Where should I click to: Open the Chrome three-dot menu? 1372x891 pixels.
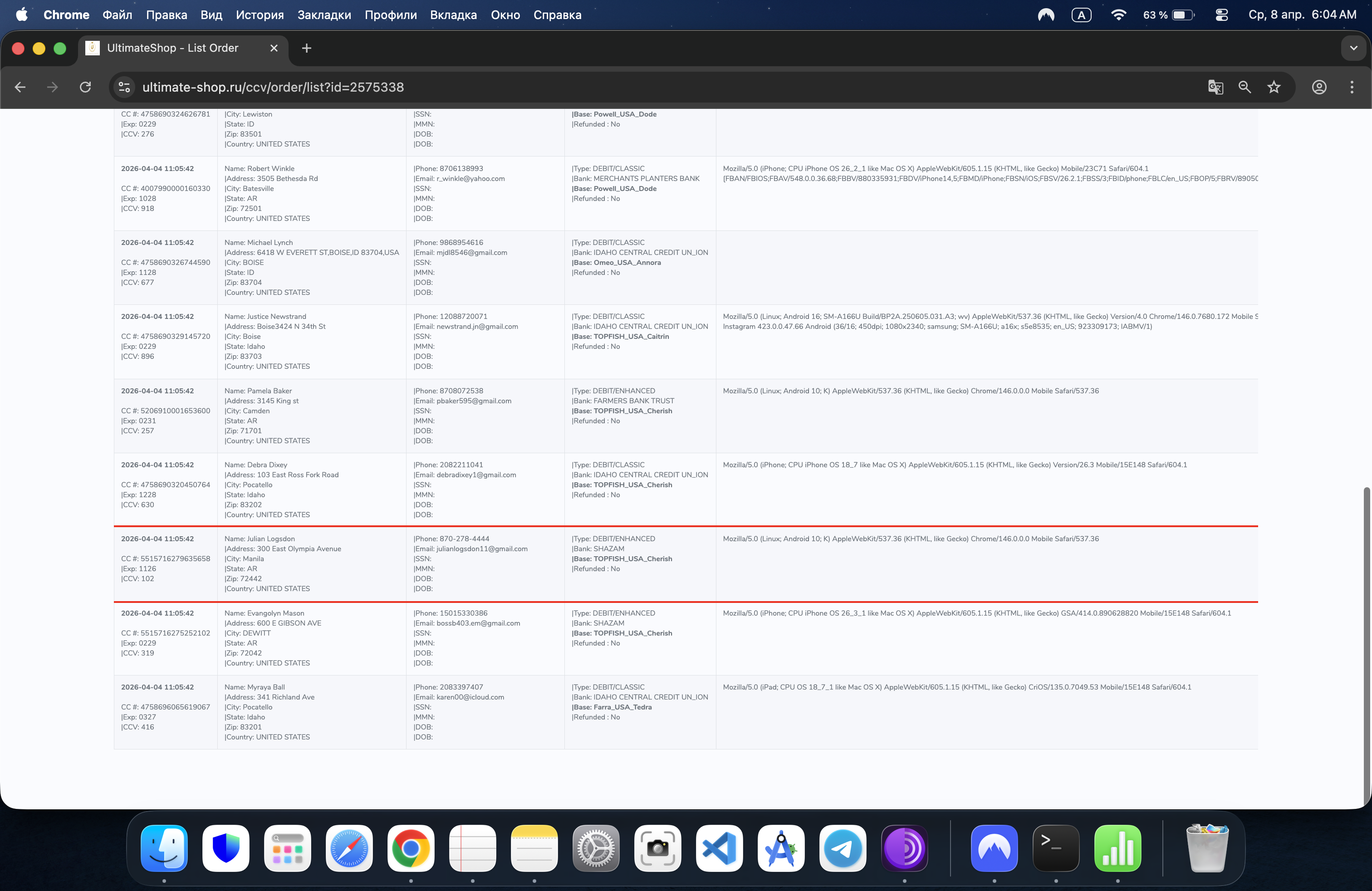pyautogui.click(x=1351, y=87)
